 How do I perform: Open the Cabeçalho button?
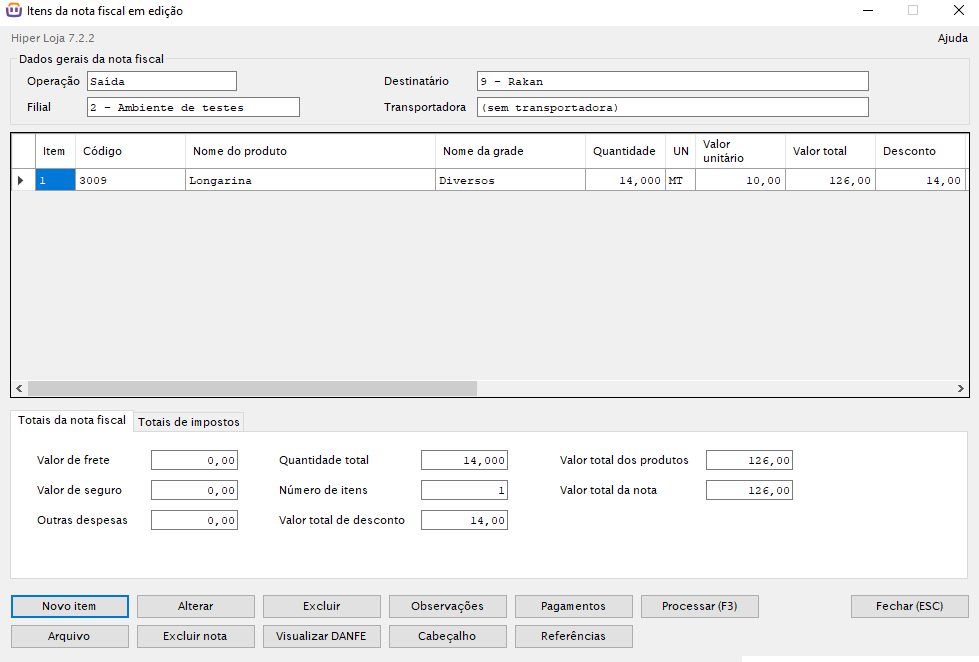[x=447, y=636]
